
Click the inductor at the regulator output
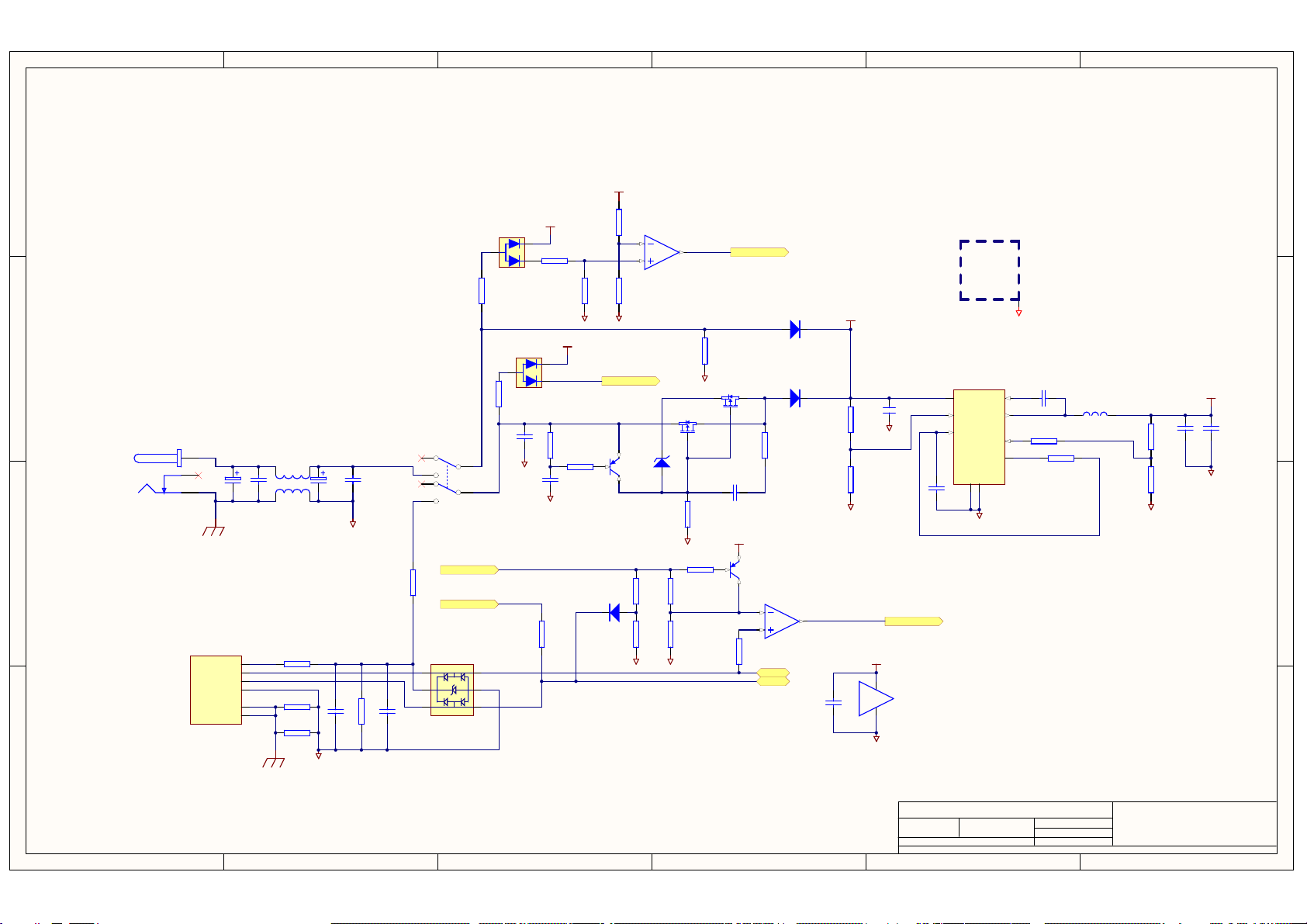1094,414
